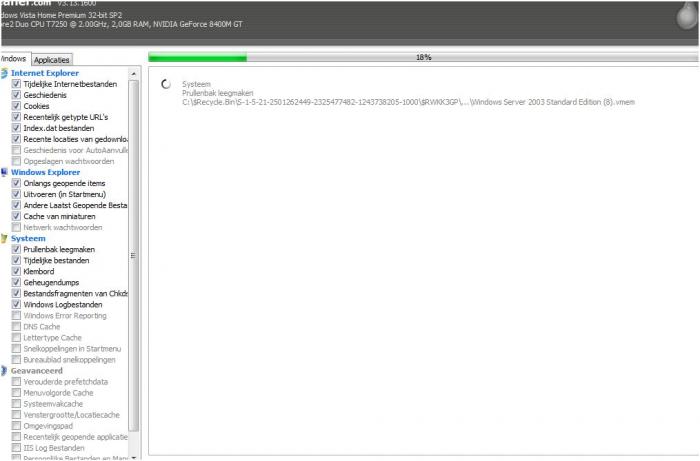Image resolution: width=700 pixels, height=461 pixels.
Task: Toggle Index.dat bestanden checkbox
Action: (17, 128)
